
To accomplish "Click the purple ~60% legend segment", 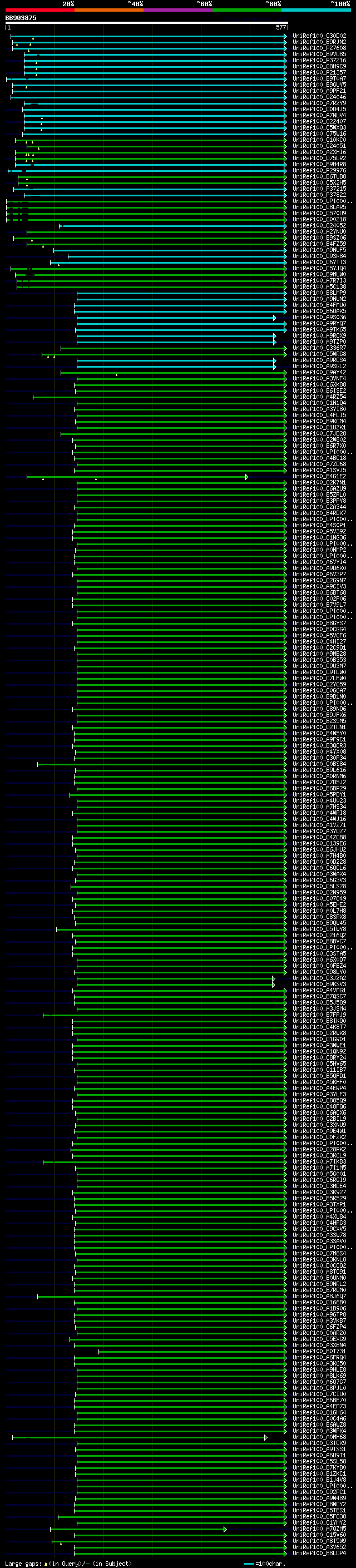I will (177, 10).
